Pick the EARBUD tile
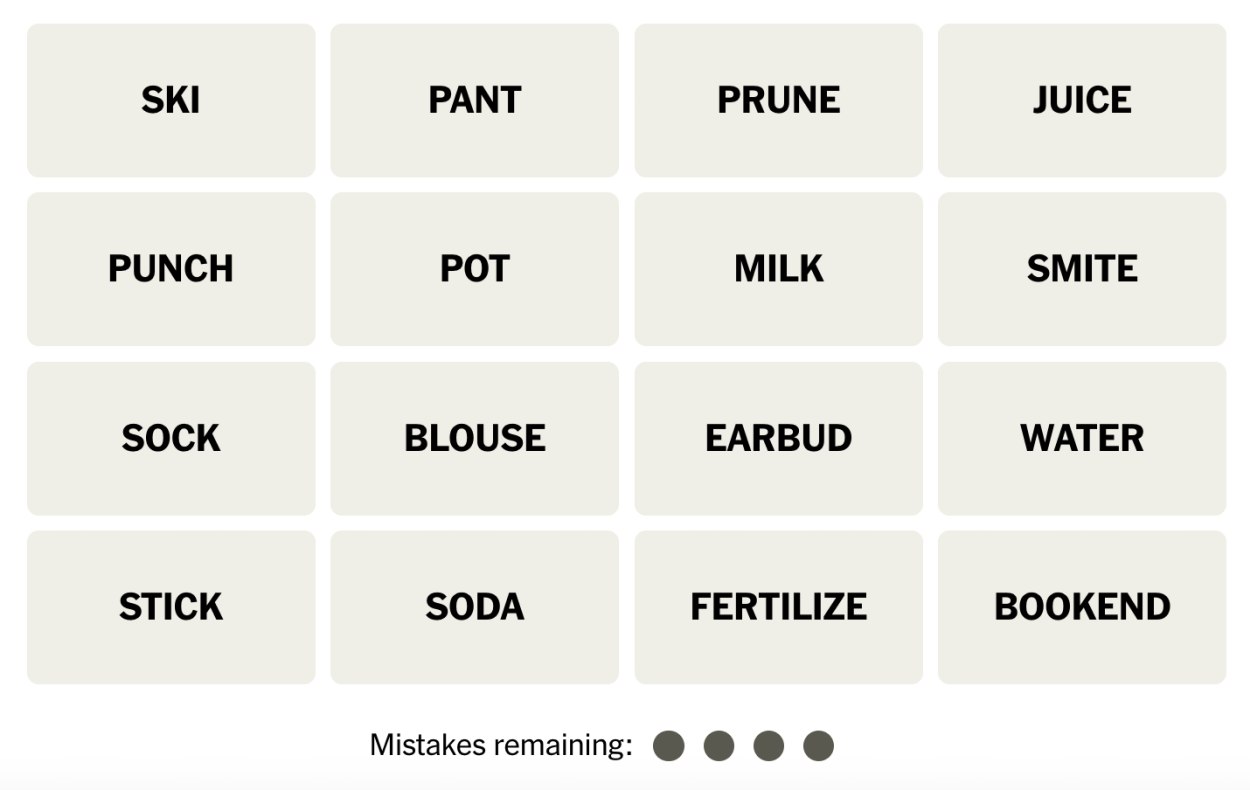Viewport: 1250px width, 790px height. (x=778, y=438)
